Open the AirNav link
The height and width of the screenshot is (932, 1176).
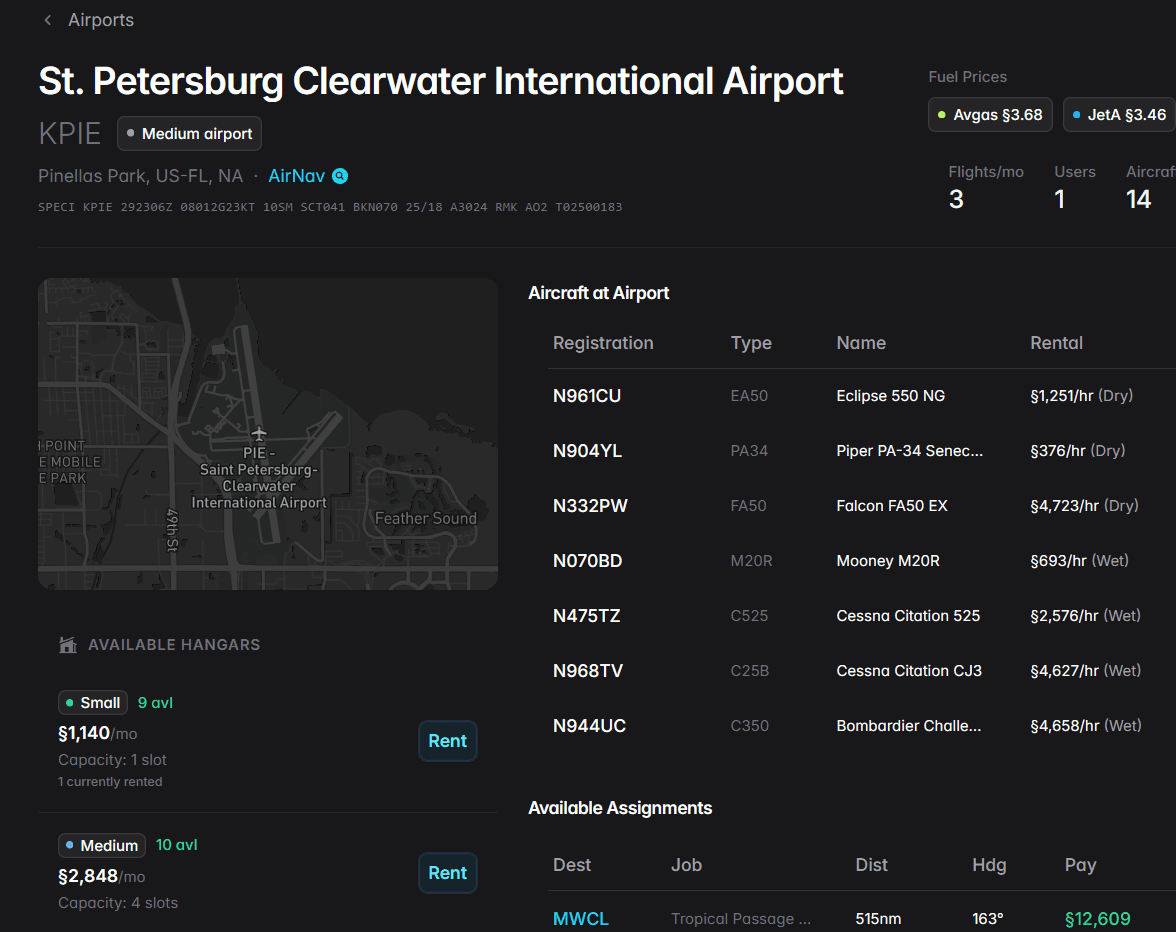(296, 176)
